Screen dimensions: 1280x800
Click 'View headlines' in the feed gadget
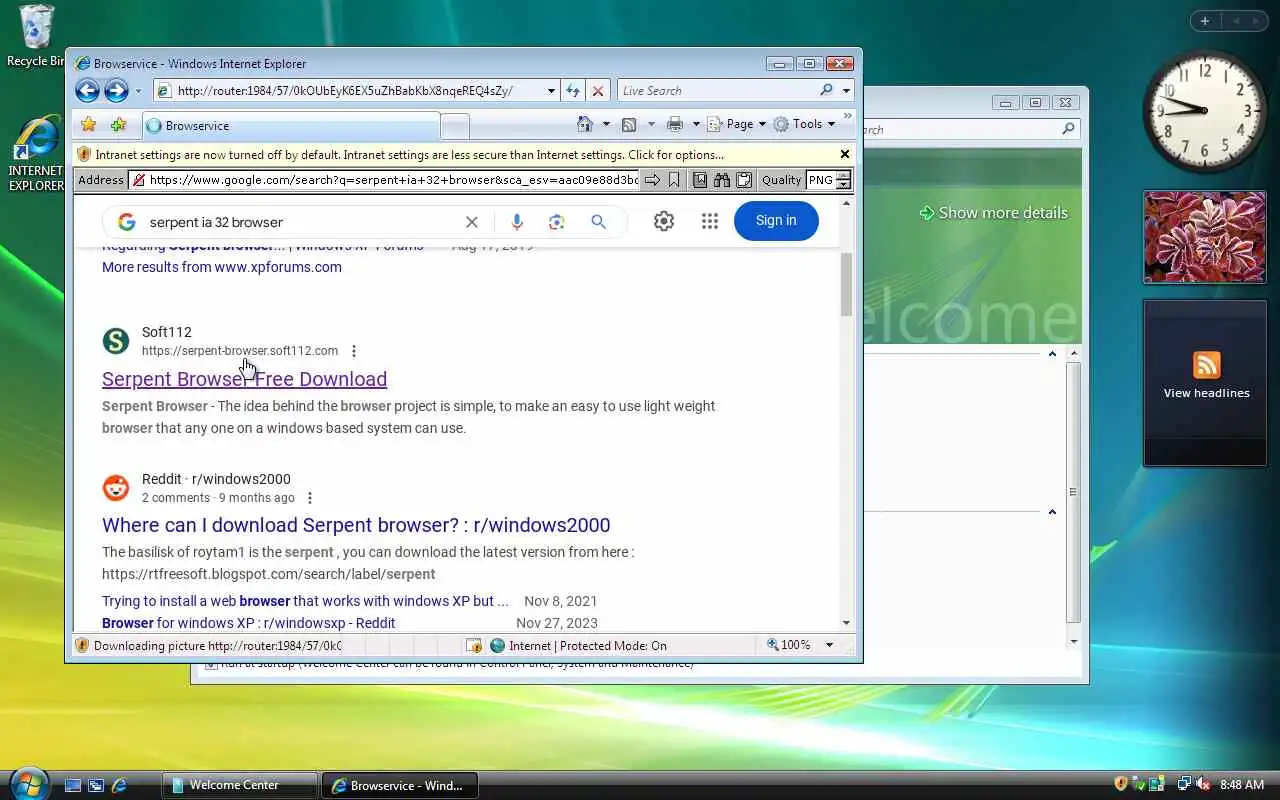click(x=1206, y=393)
